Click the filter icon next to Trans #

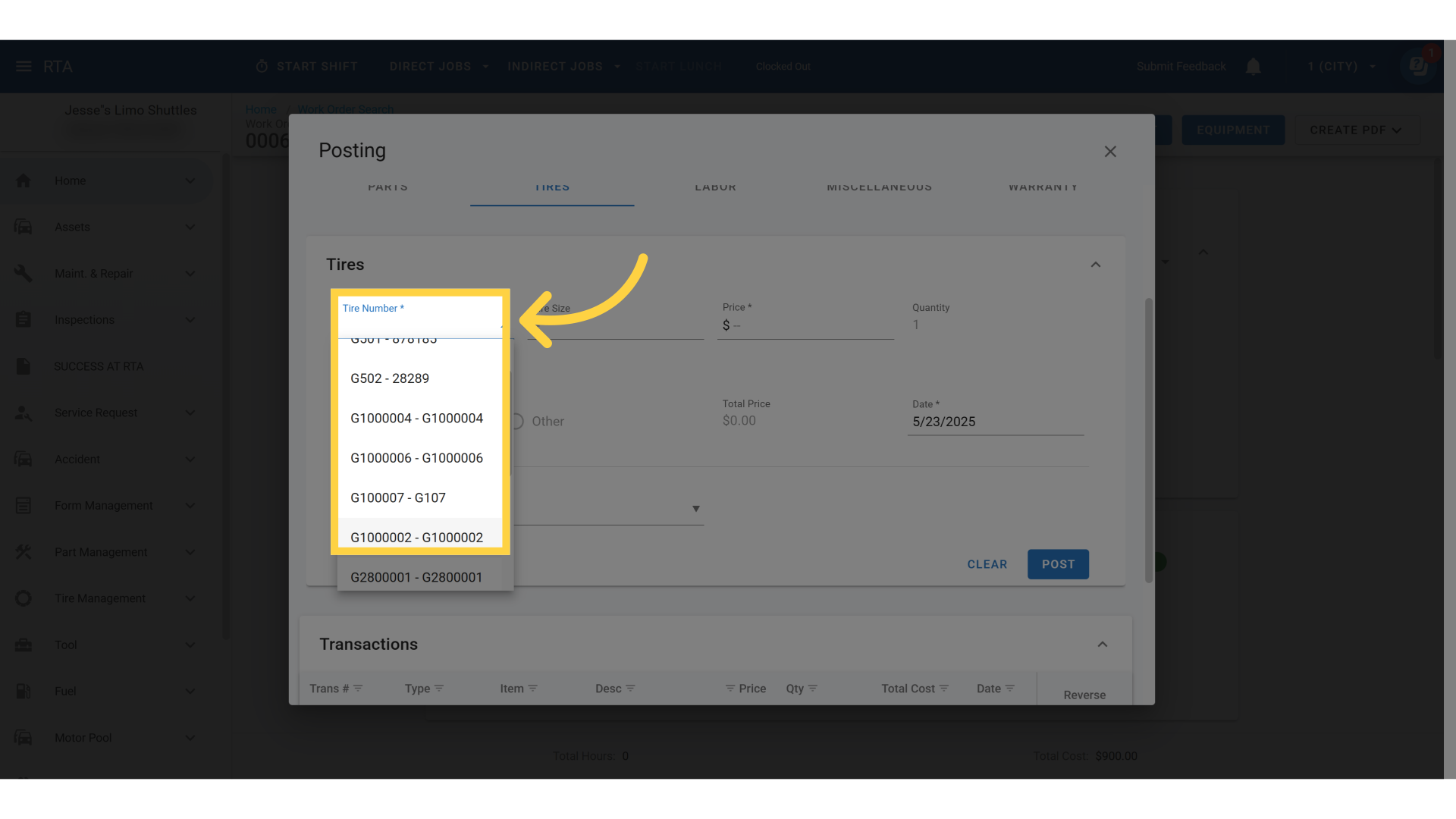358,689
